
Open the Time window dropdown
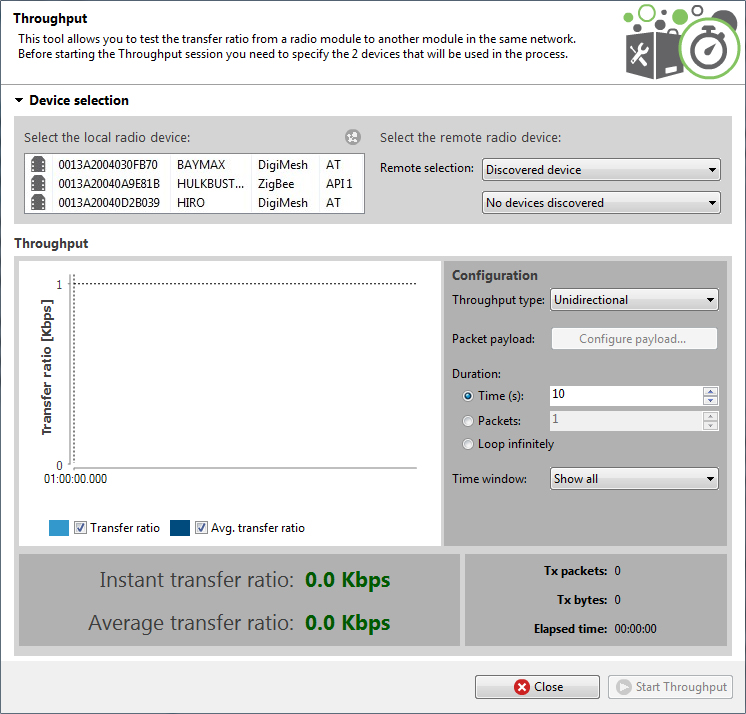(634, 479)
